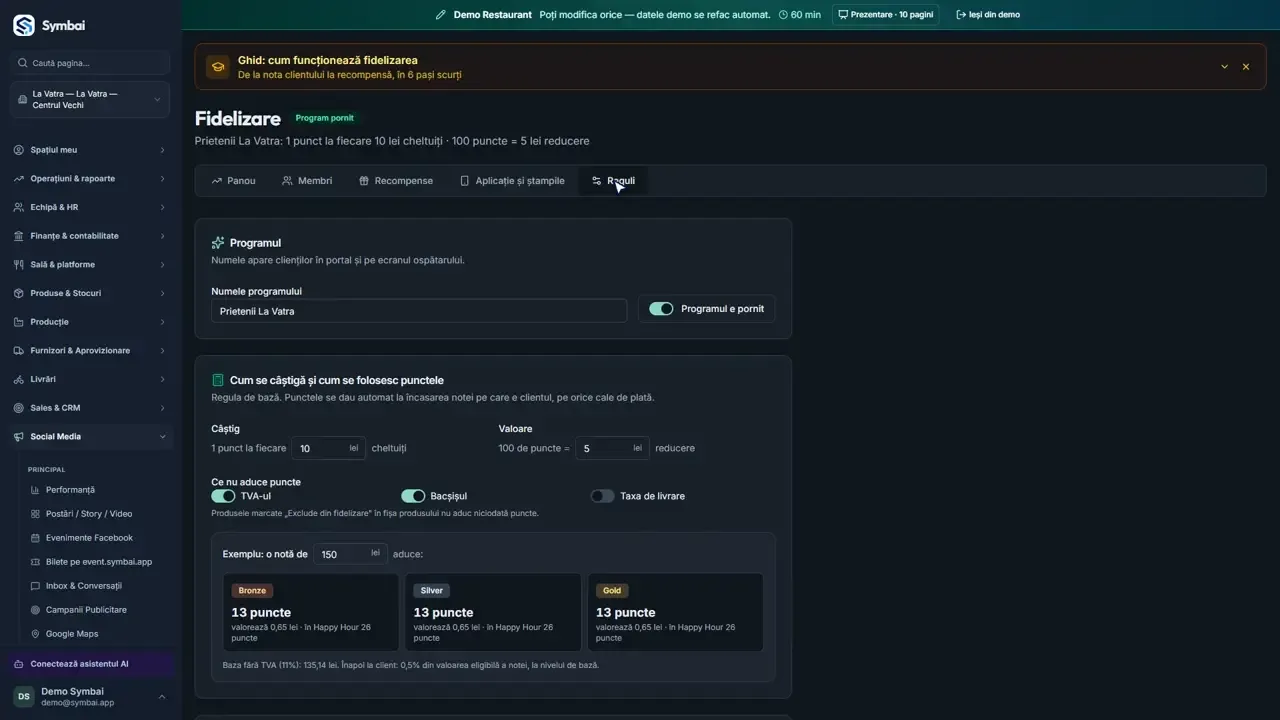The image size is (1280, 720).
Task: Click the pencil icon beside Demo Restaurant
Action: coord(441,15)
